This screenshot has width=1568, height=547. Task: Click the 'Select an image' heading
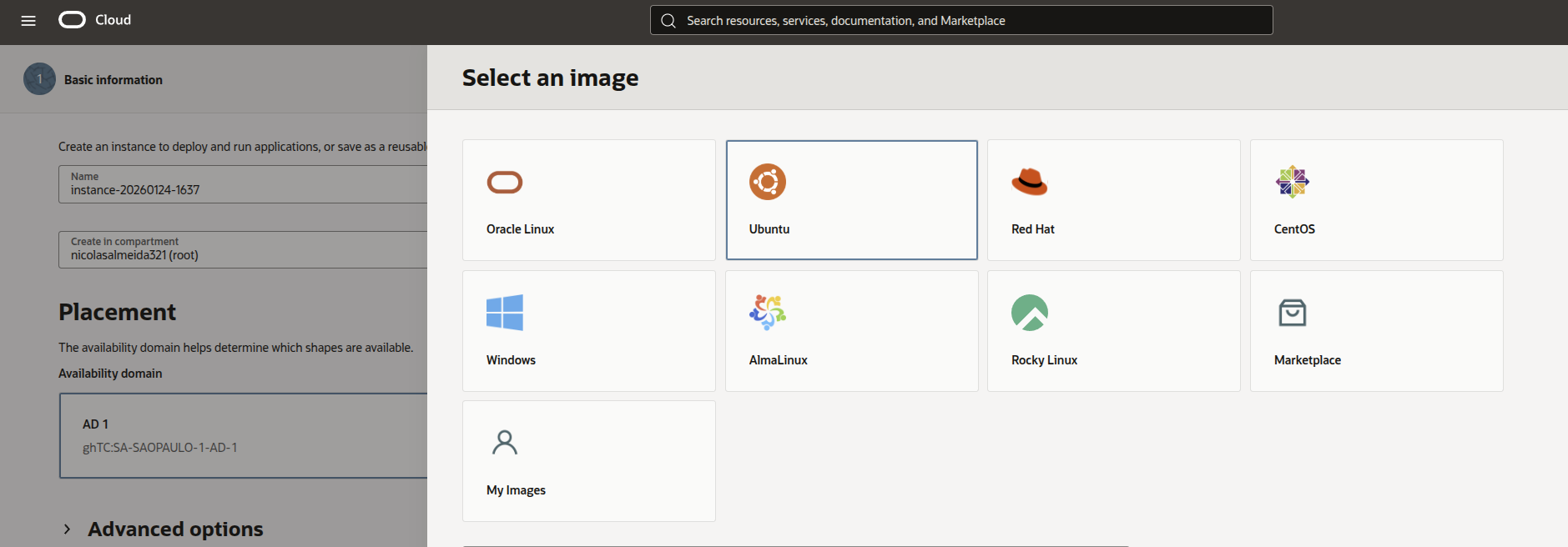pos(551,78)
